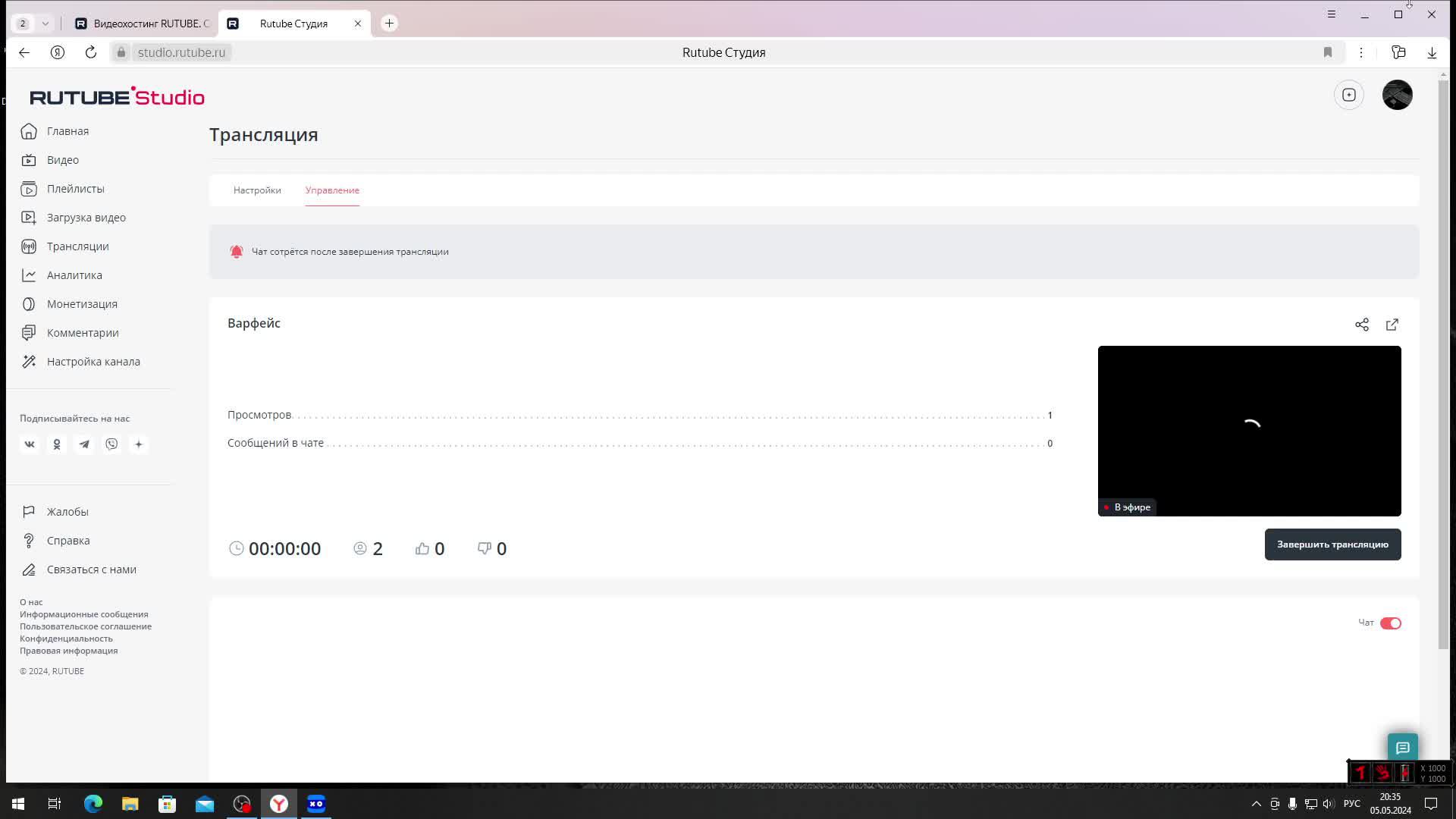
Task: Open the profile avatar menu
Action: point(1398,95)
